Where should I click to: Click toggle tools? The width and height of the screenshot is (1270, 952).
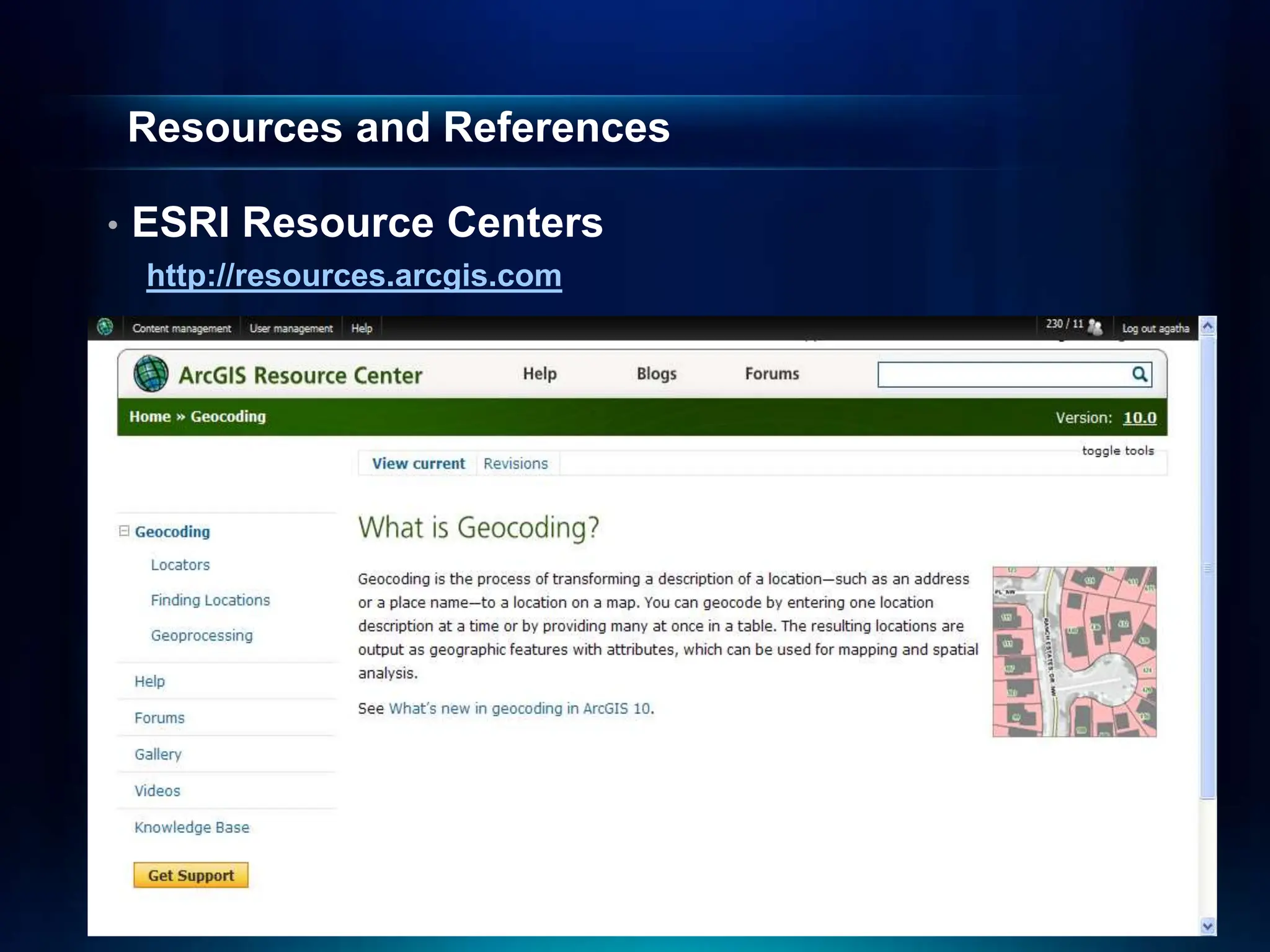(x=1117, y=451)
